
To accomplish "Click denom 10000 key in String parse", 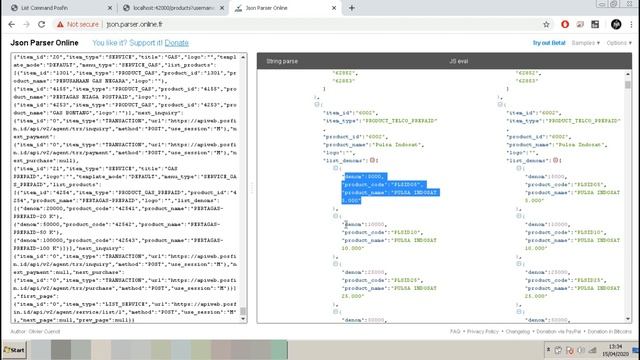I will [x=353, y=224].
